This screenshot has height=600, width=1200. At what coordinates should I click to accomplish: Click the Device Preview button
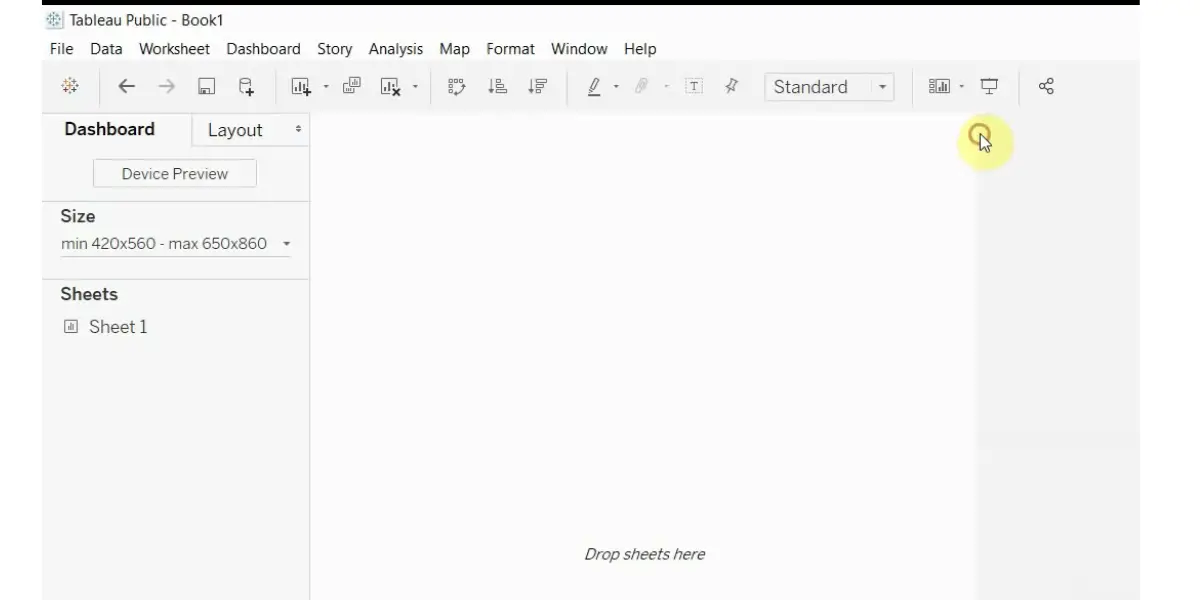tap(175, 173)
